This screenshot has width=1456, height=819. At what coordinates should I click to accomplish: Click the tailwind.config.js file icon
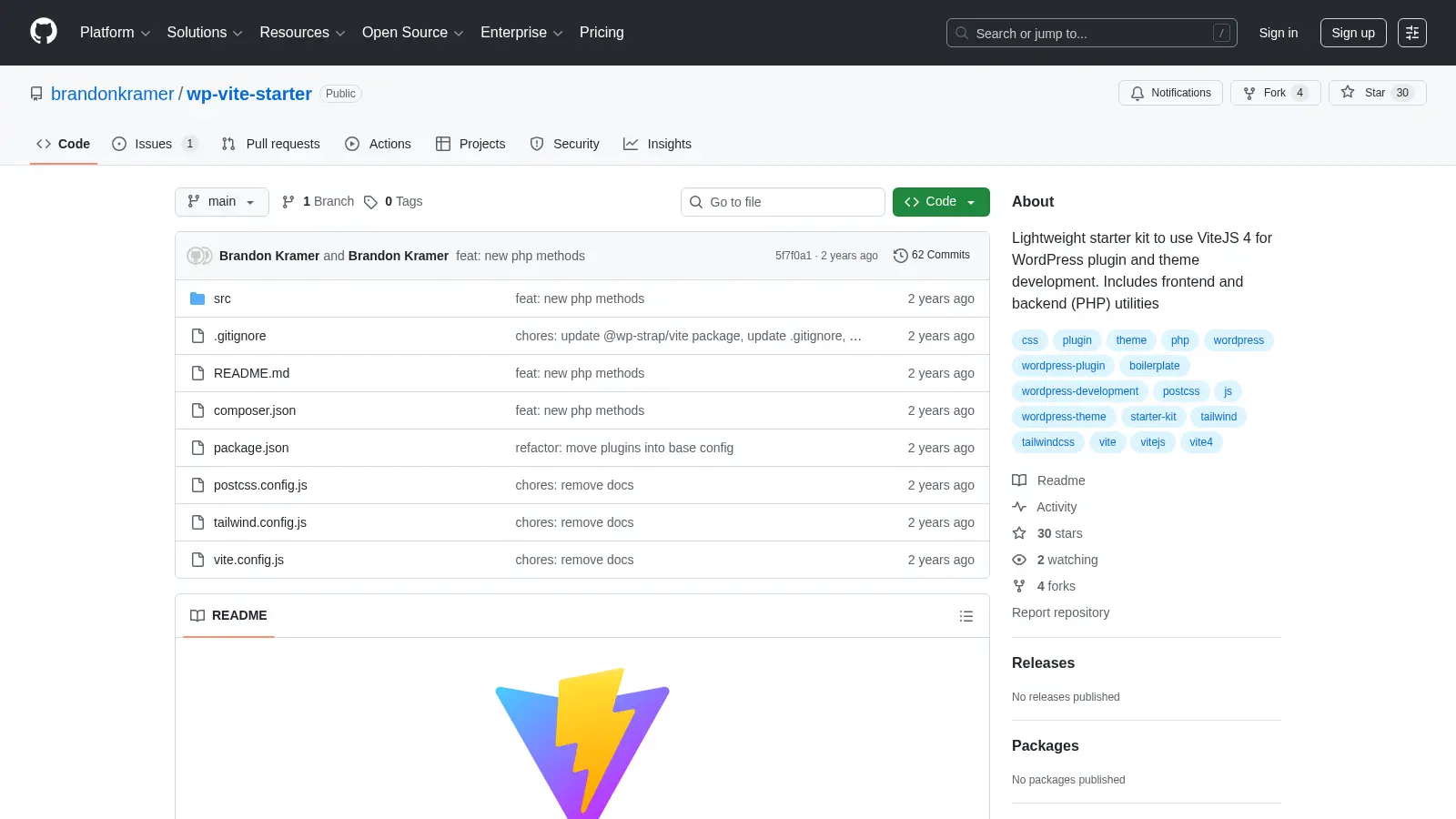[197, 522]
